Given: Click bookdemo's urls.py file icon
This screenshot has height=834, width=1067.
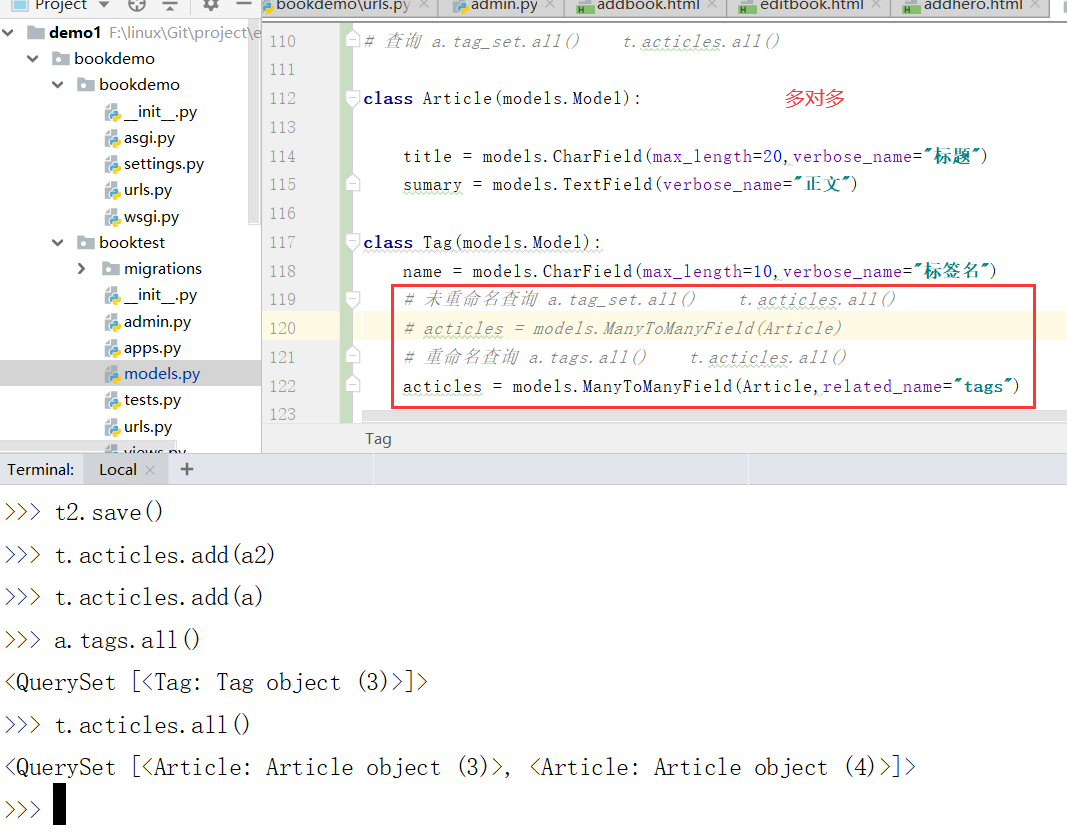Looking at the screenshot, I should [x=112, y=190].
